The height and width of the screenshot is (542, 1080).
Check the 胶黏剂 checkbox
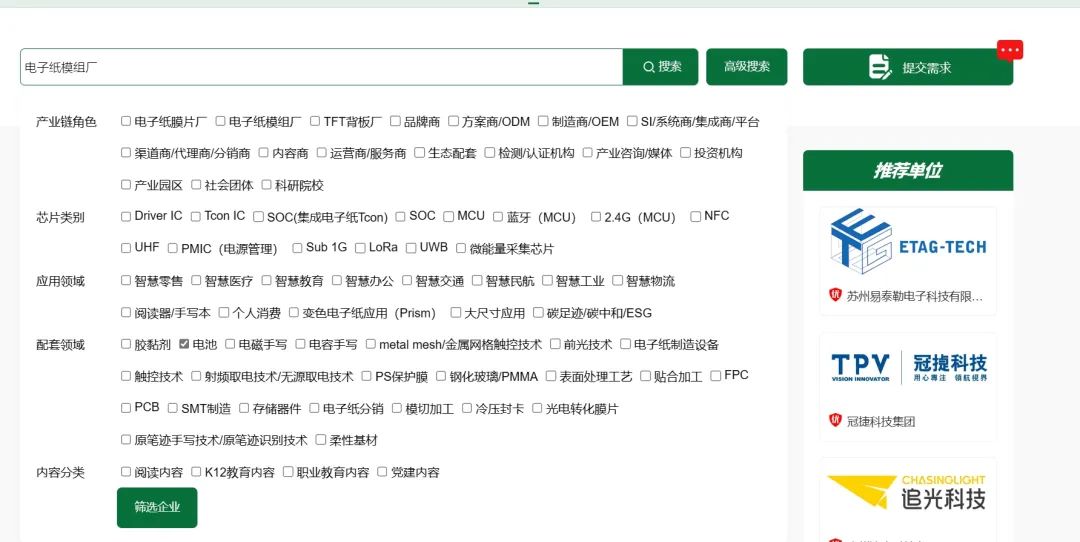[x=125, y=344]
